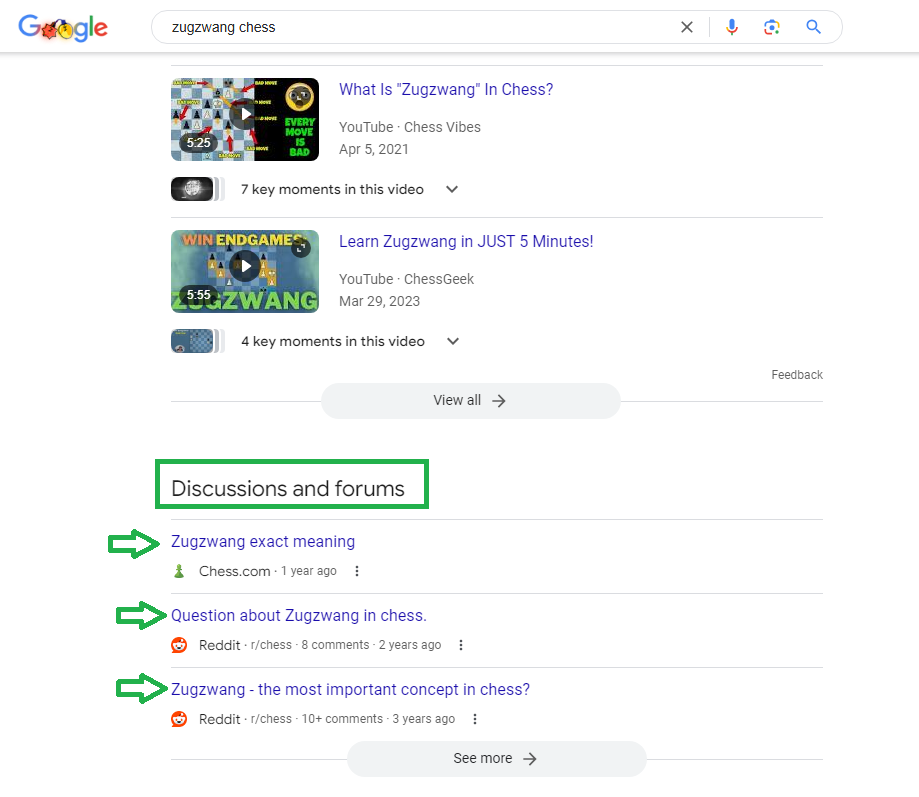Screen dimensions: 919x797
Task: Click the Google doodle logo
Action: click(x=62, y=27)
